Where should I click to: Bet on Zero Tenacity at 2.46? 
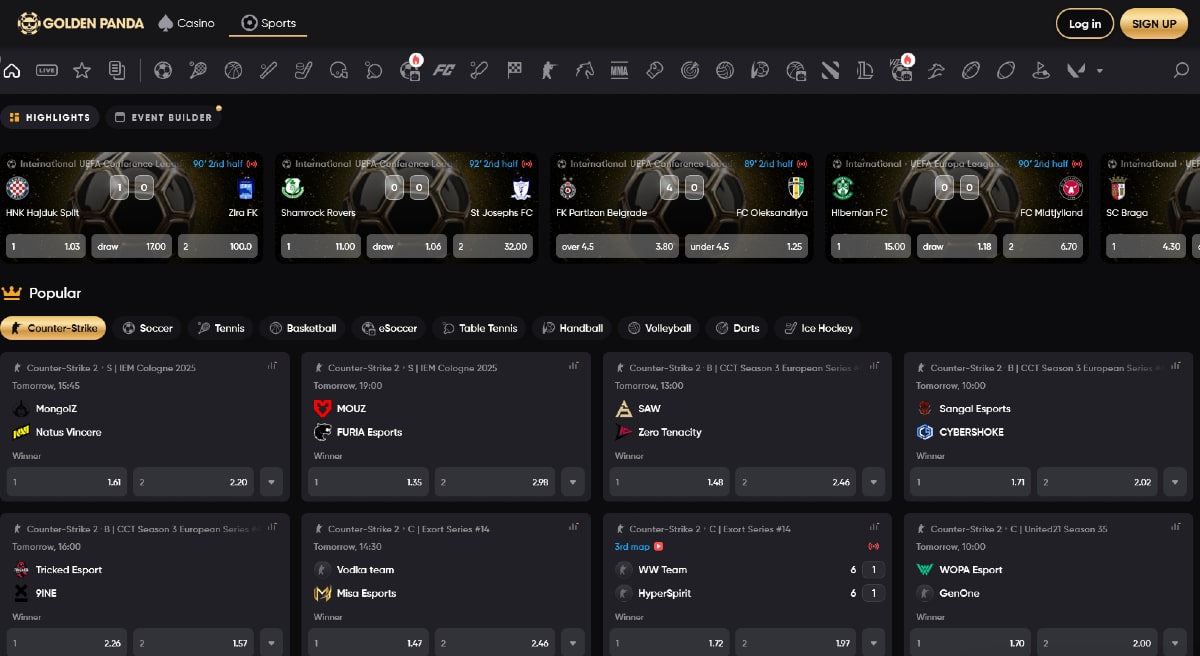[x=796, y=482]
